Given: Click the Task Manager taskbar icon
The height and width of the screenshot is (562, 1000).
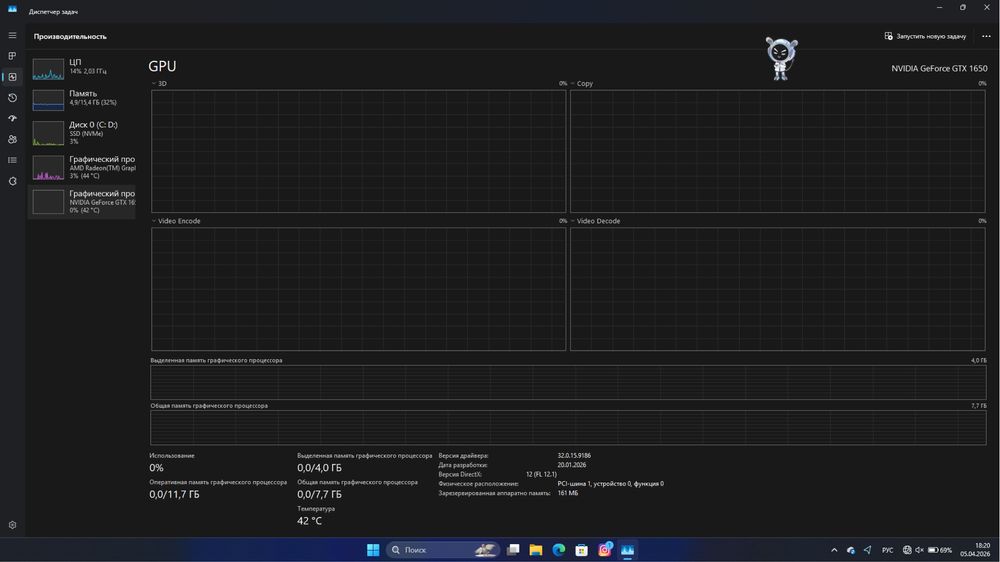Looking at the screenshot, I should point(628,550).
